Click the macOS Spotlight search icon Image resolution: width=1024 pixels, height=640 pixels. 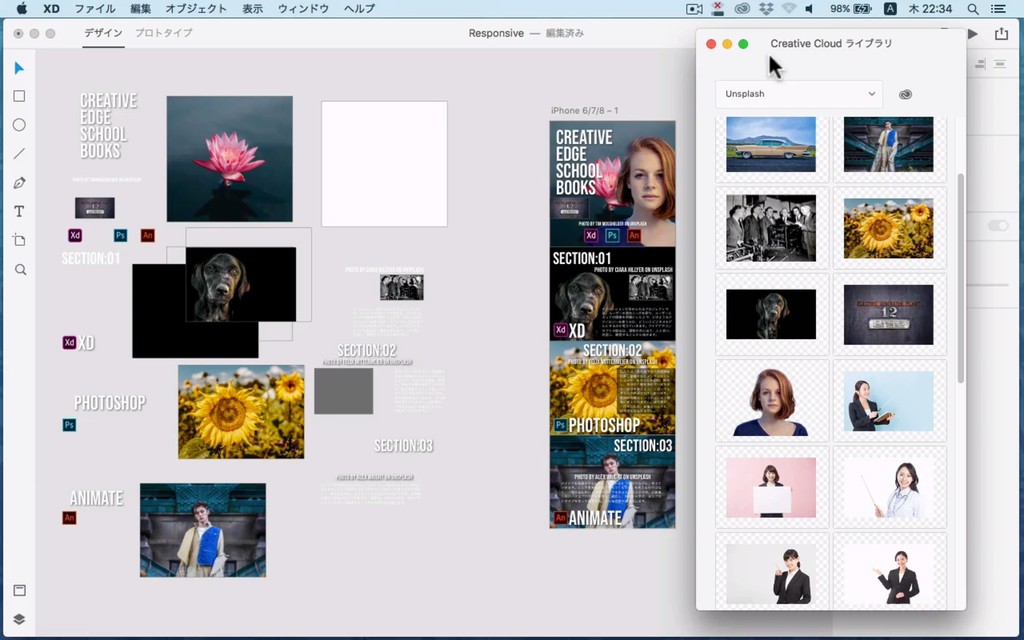(973, 8)
